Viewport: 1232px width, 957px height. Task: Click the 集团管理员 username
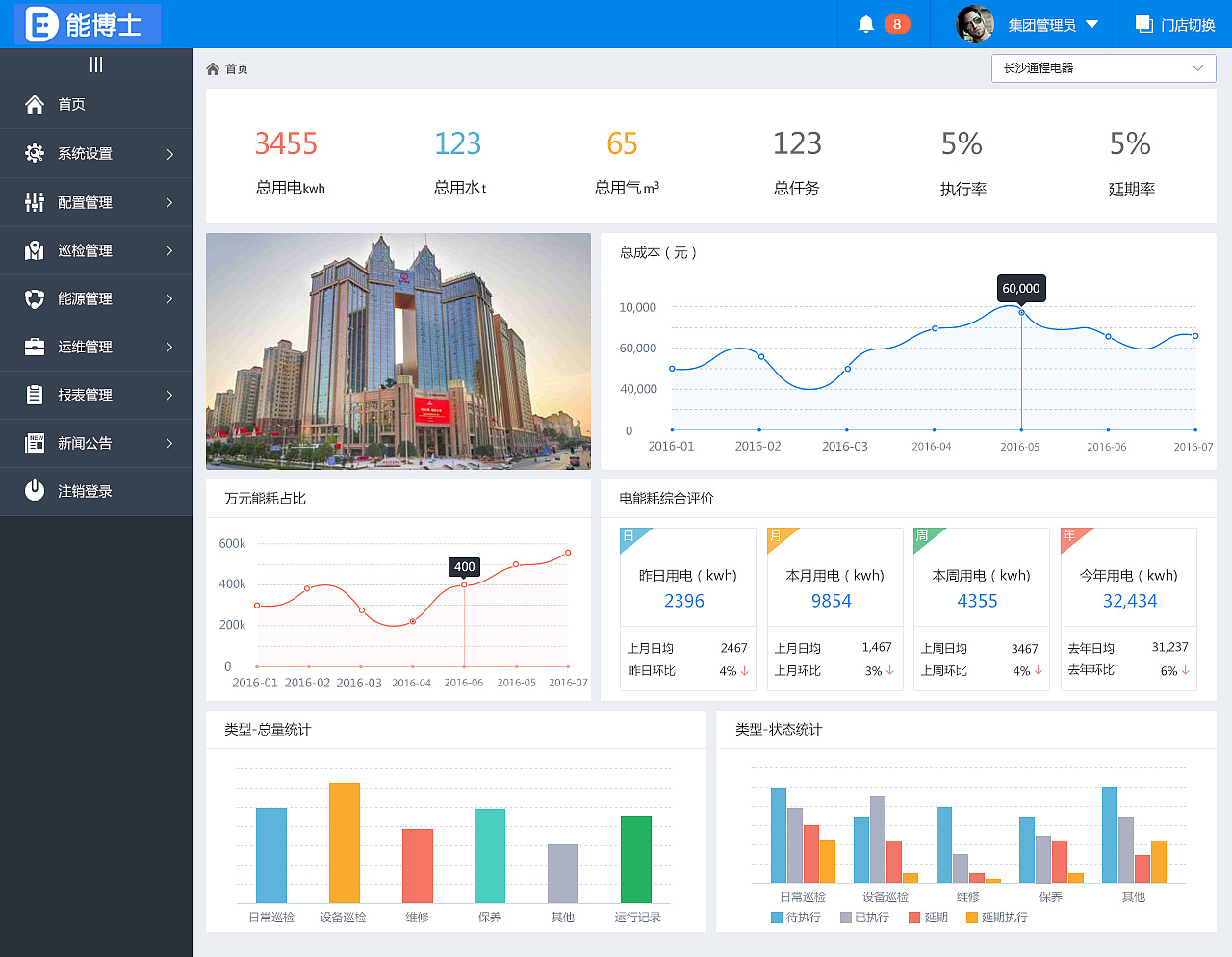(1041, 25)
